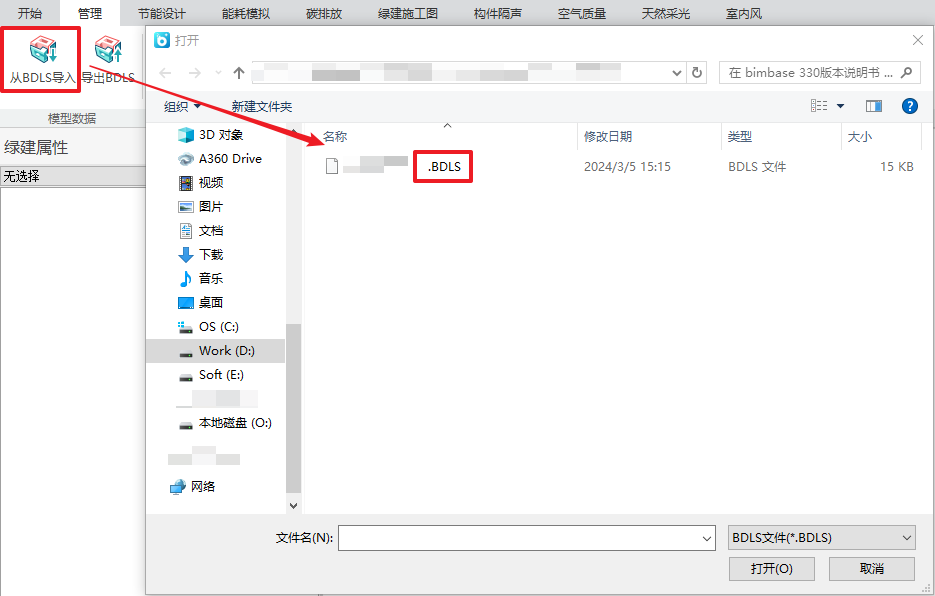
Task: Sort by the 类型 column header
Action: click(x=739, y=137)
